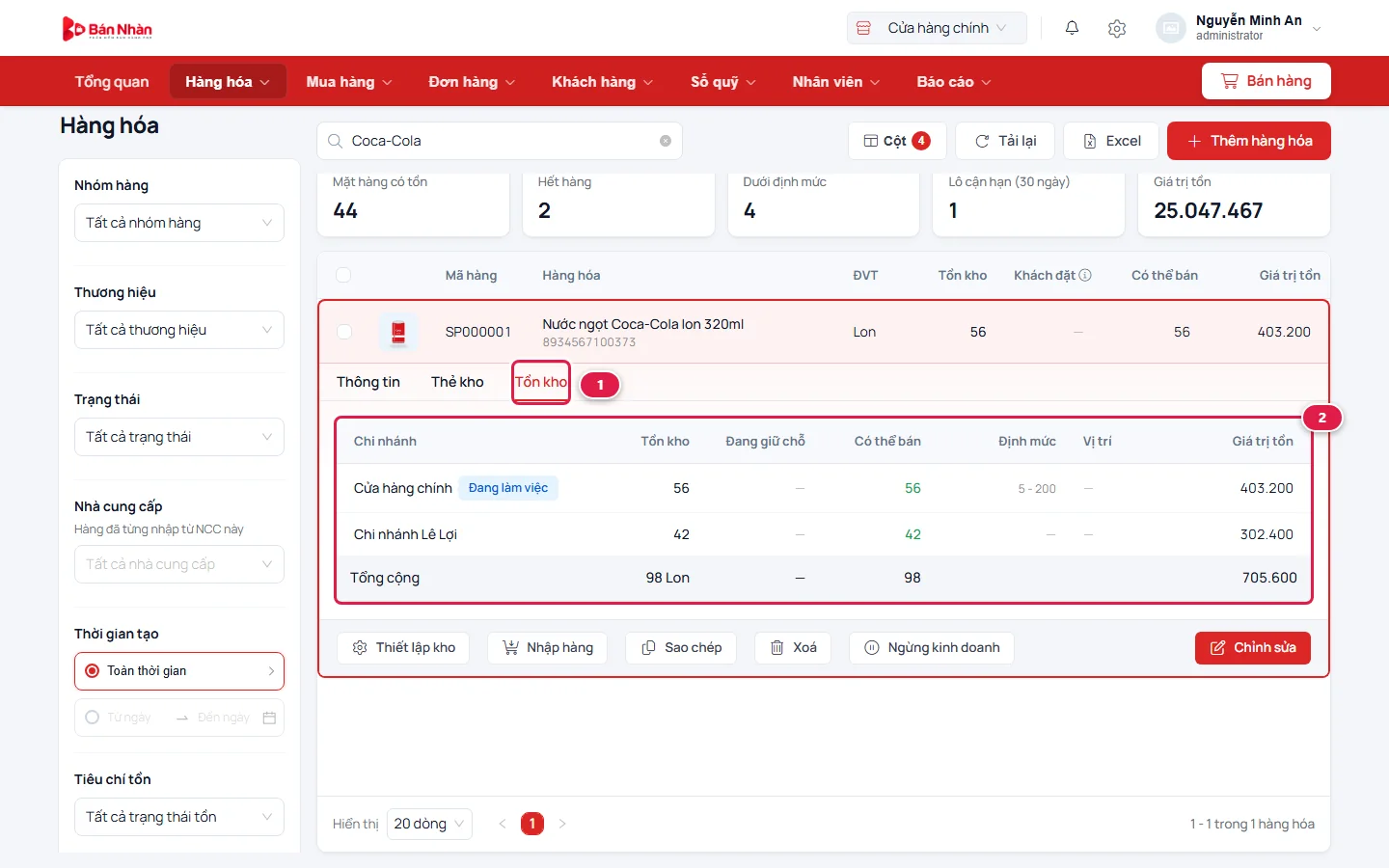The image size is (1389, 868).
Task: Change the 20 dòng page size
Action: tap(429, 824)
